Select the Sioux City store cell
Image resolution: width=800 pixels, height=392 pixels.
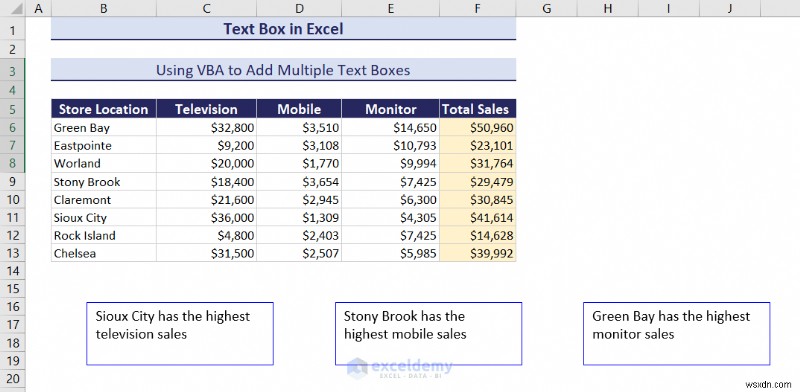[104, 217]
